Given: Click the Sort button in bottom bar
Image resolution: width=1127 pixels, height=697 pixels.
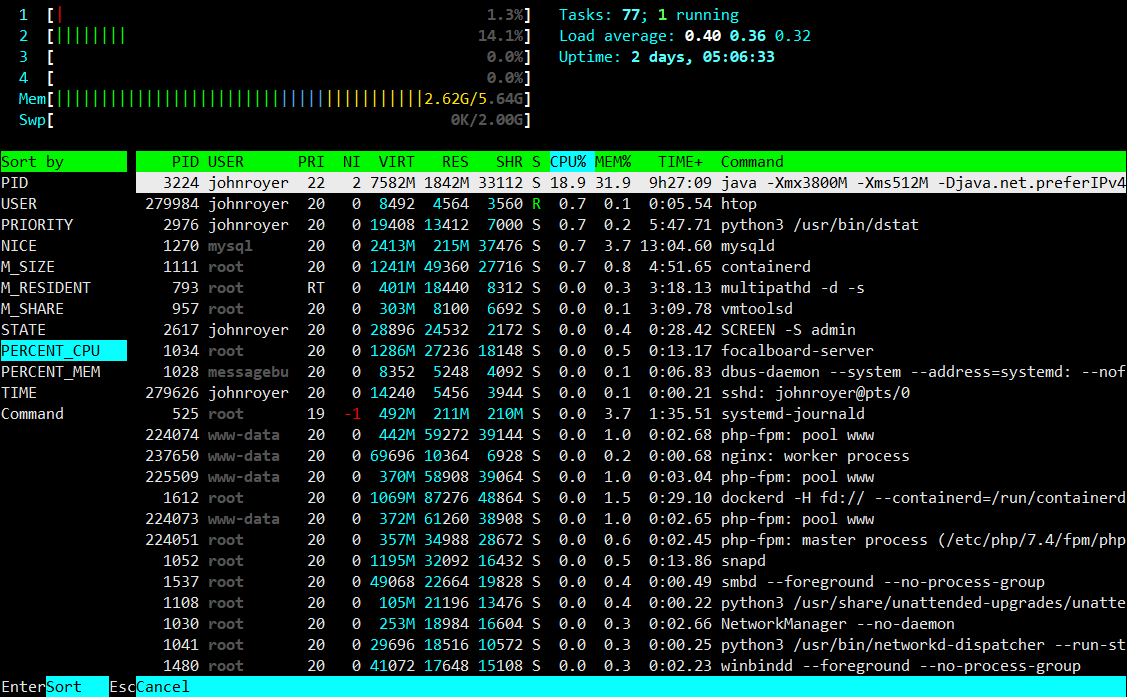Looking at the screenshot, I should tap(77, 687).
